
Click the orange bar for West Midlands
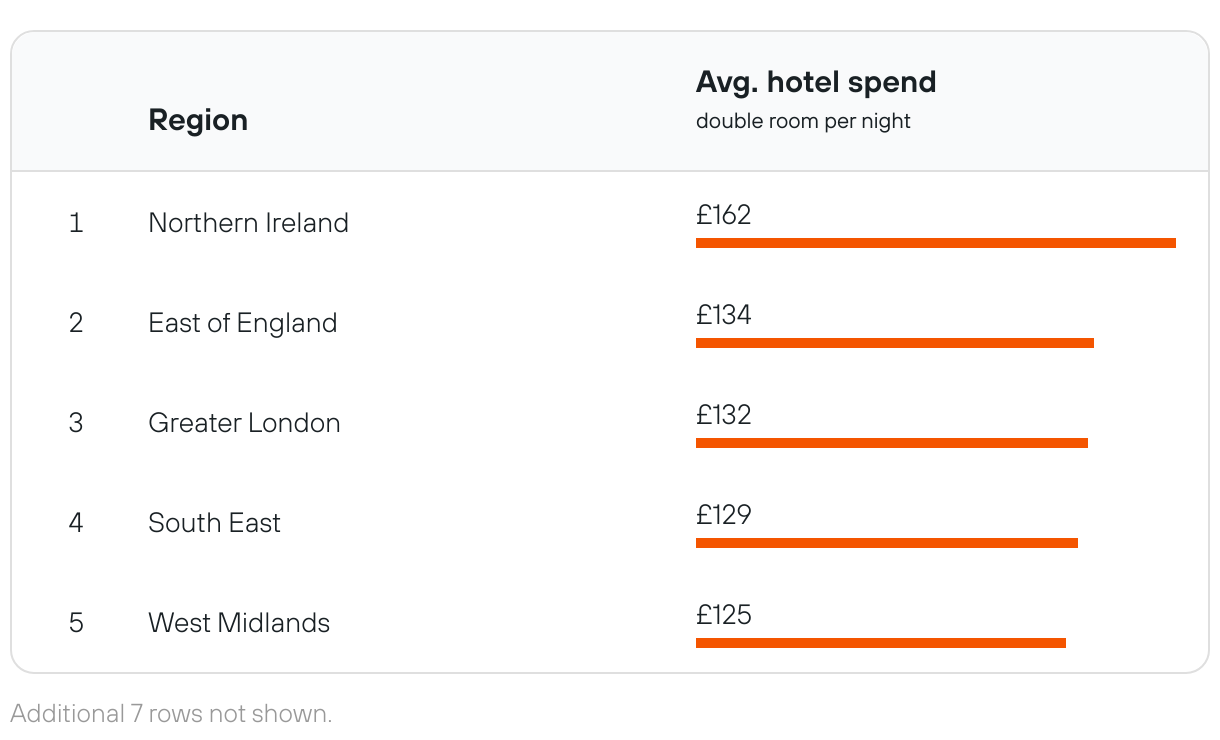(880, 643)
